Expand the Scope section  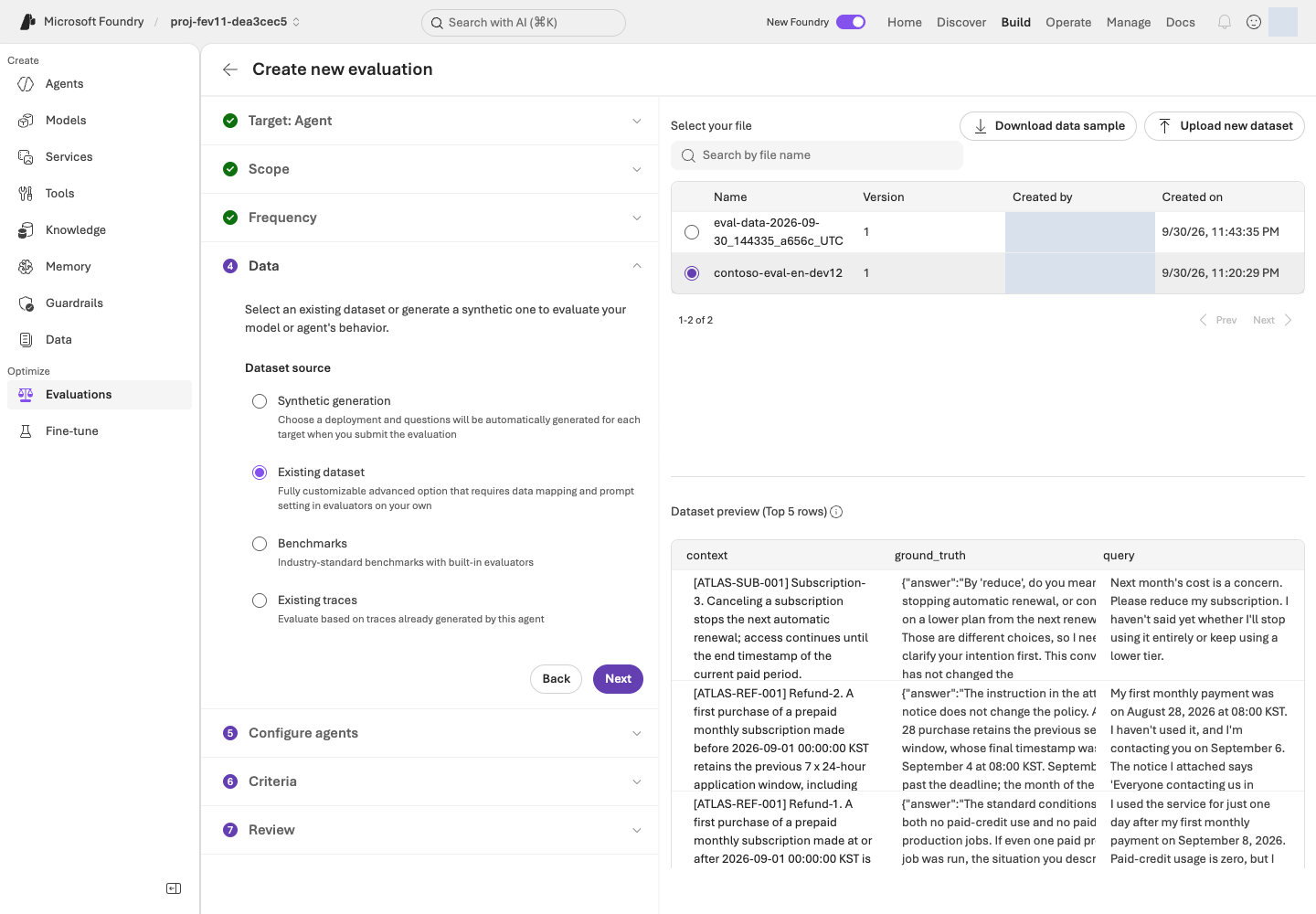pyautogui.click(x=430, y=169)
